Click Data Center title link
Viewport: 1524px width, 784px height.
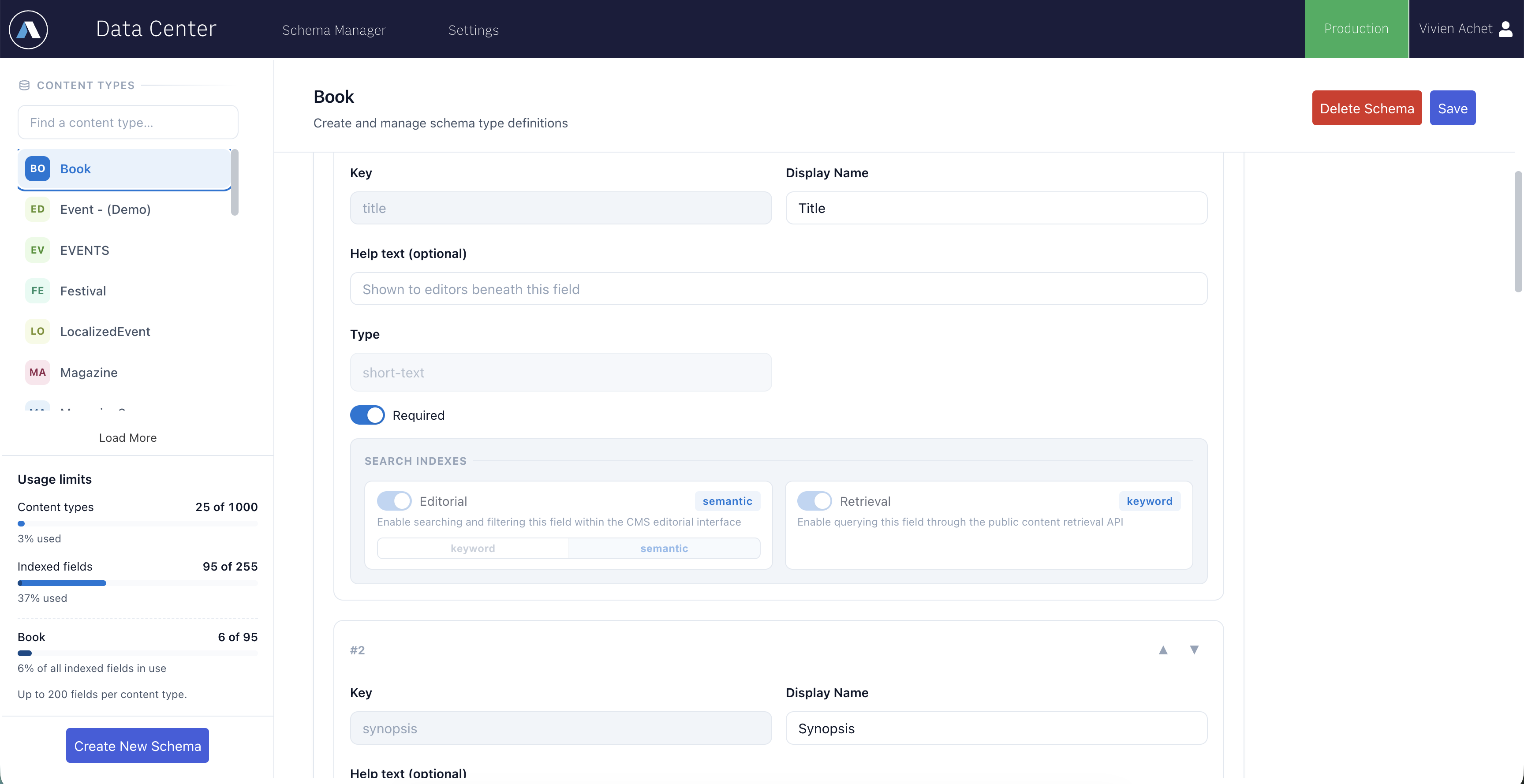tap(156, 28)
